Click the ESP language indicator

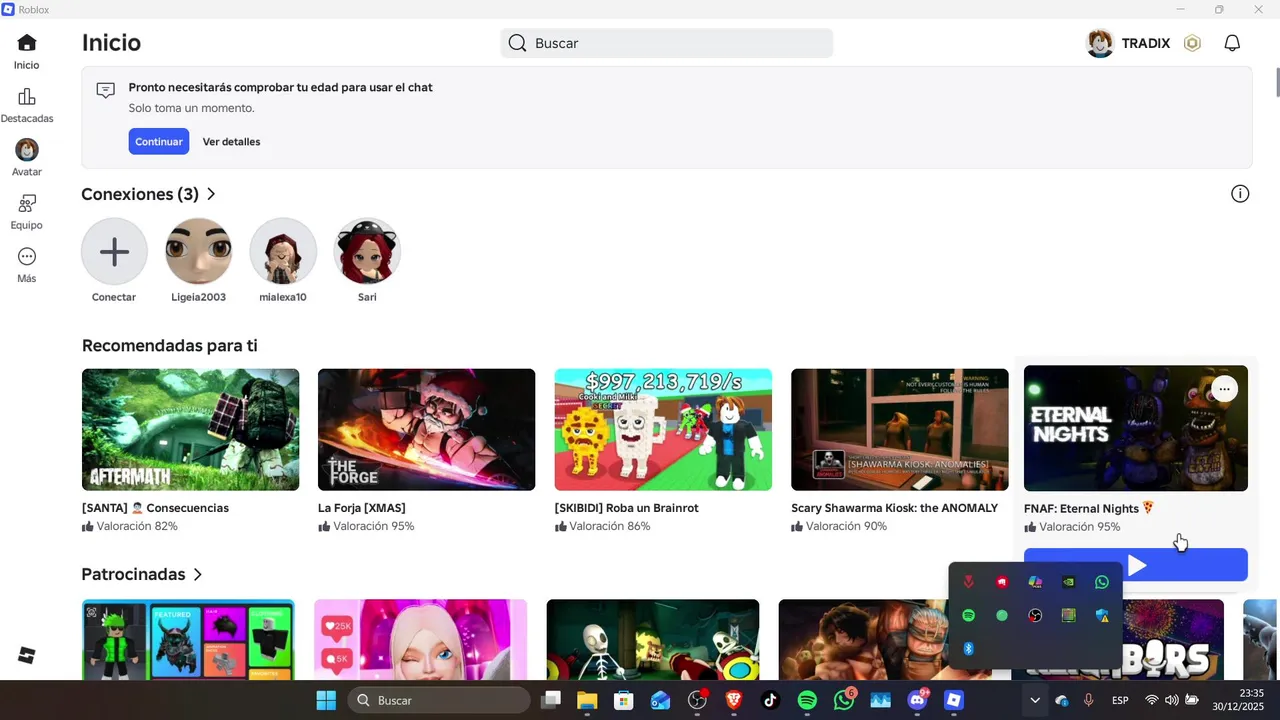pos(1120,701)
